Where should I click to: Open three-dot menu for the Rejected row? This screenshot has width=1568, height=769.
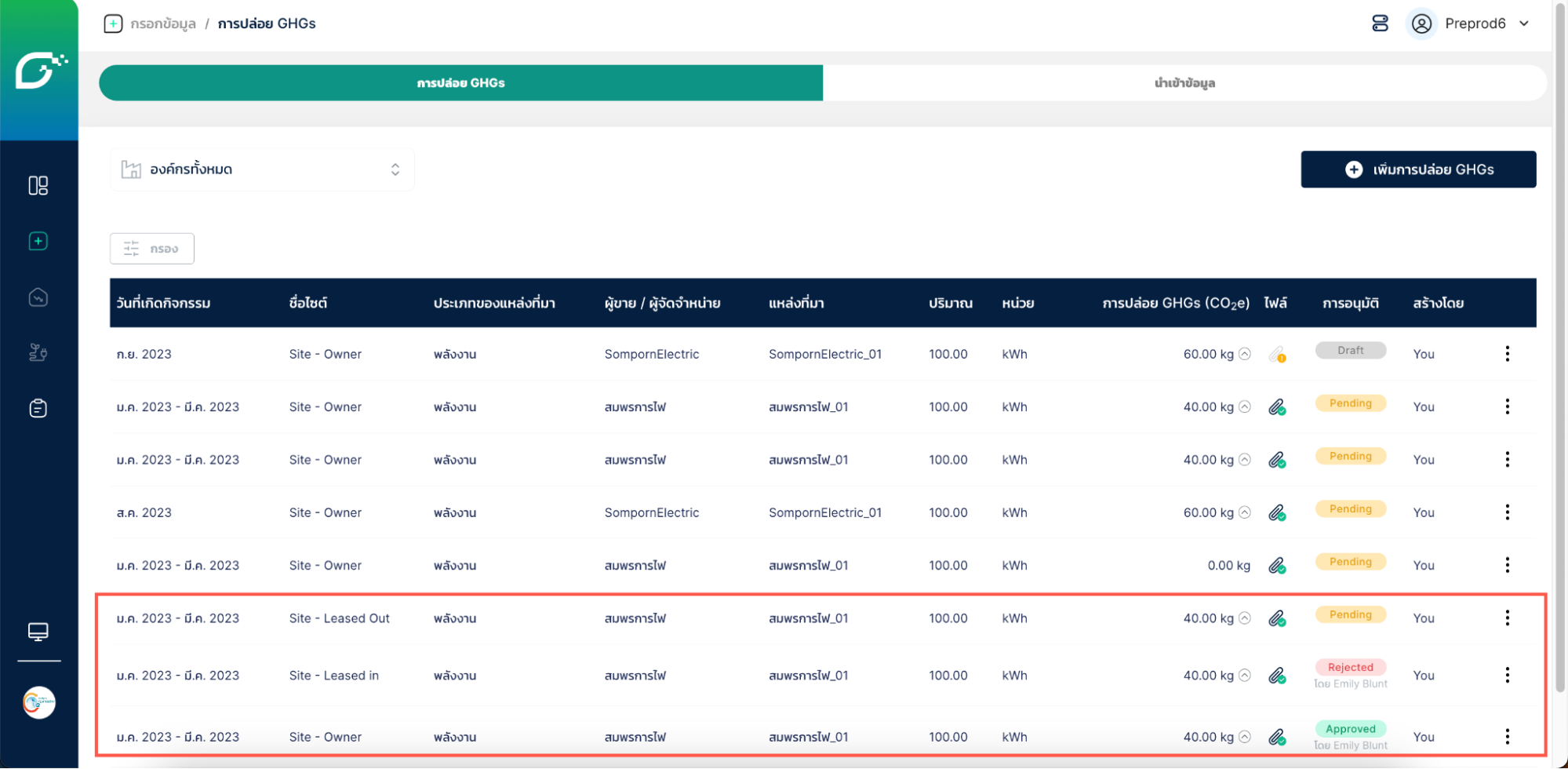point(1507,675)
